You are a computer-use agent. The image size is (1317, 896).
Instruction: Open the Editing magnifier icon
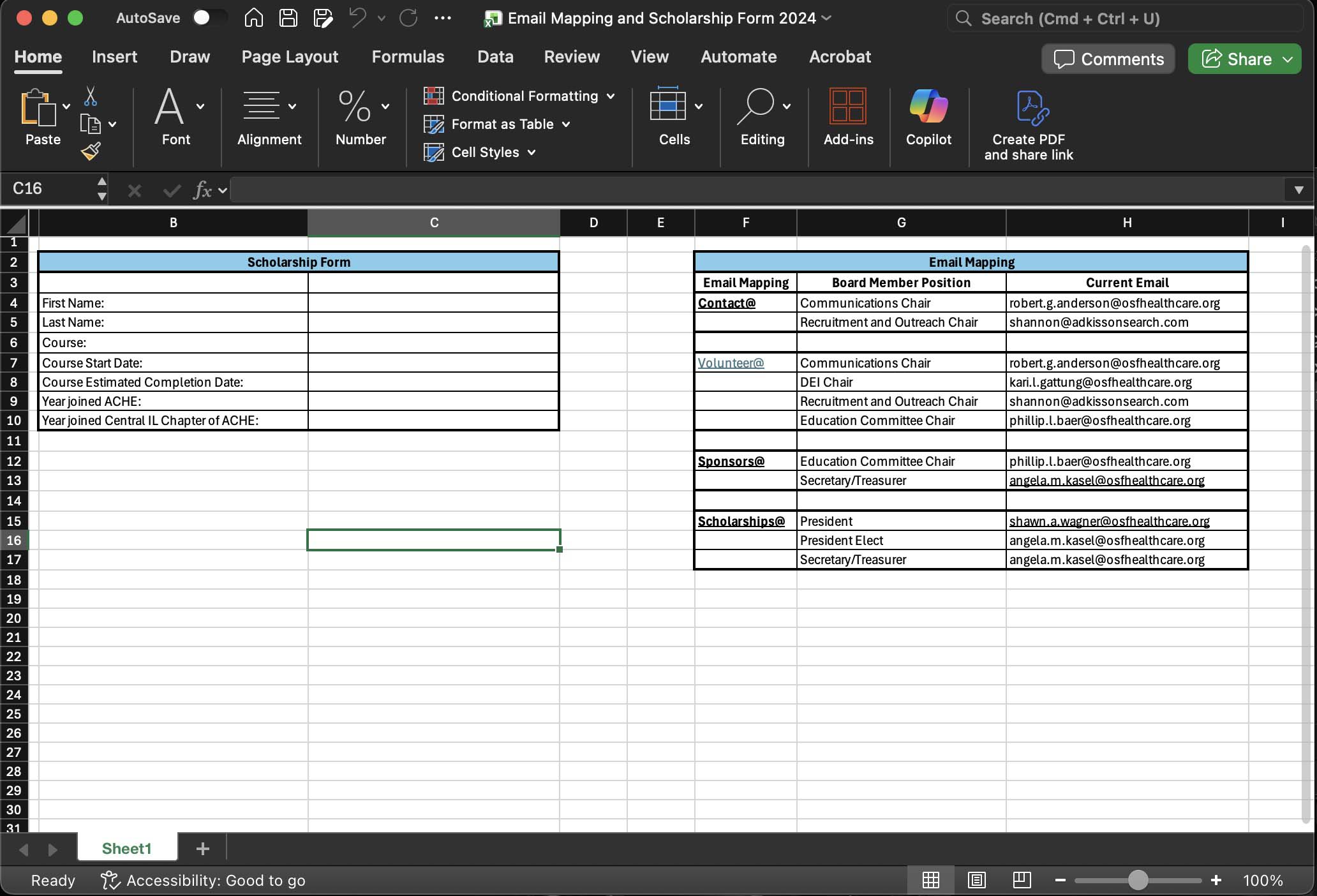(x=755, y=106)
